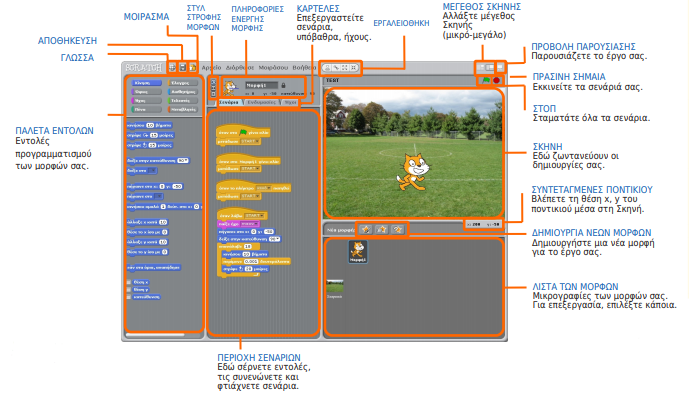
Task: Get a surprise sprite button
Action: 398,229
